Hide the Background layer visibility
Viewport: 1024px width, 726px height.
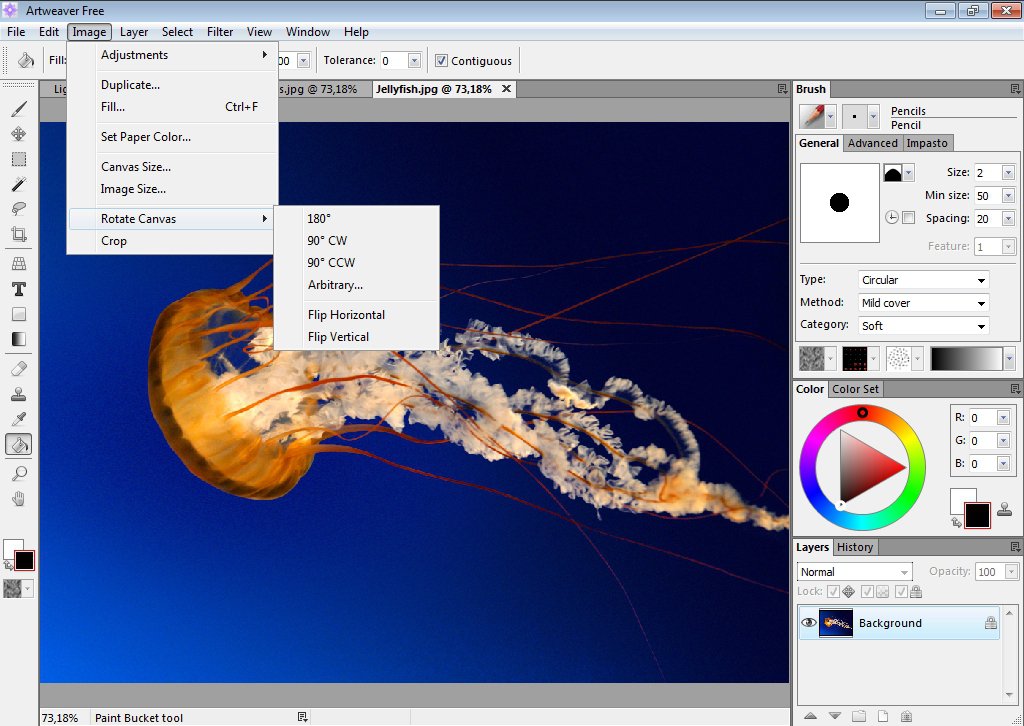pos(808,622)
